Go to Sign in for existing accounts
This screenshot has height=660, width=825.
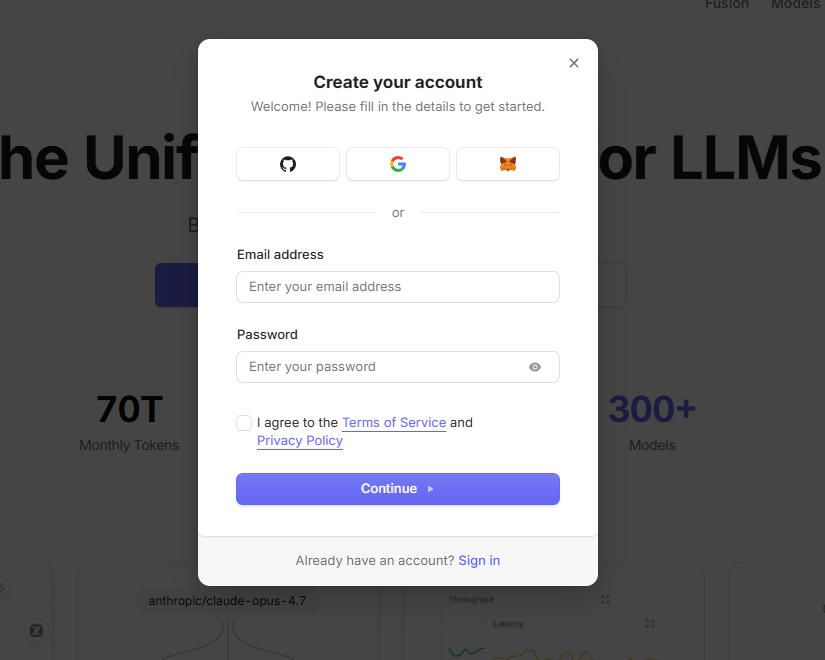pyautogui.click(x=479, y=561)
